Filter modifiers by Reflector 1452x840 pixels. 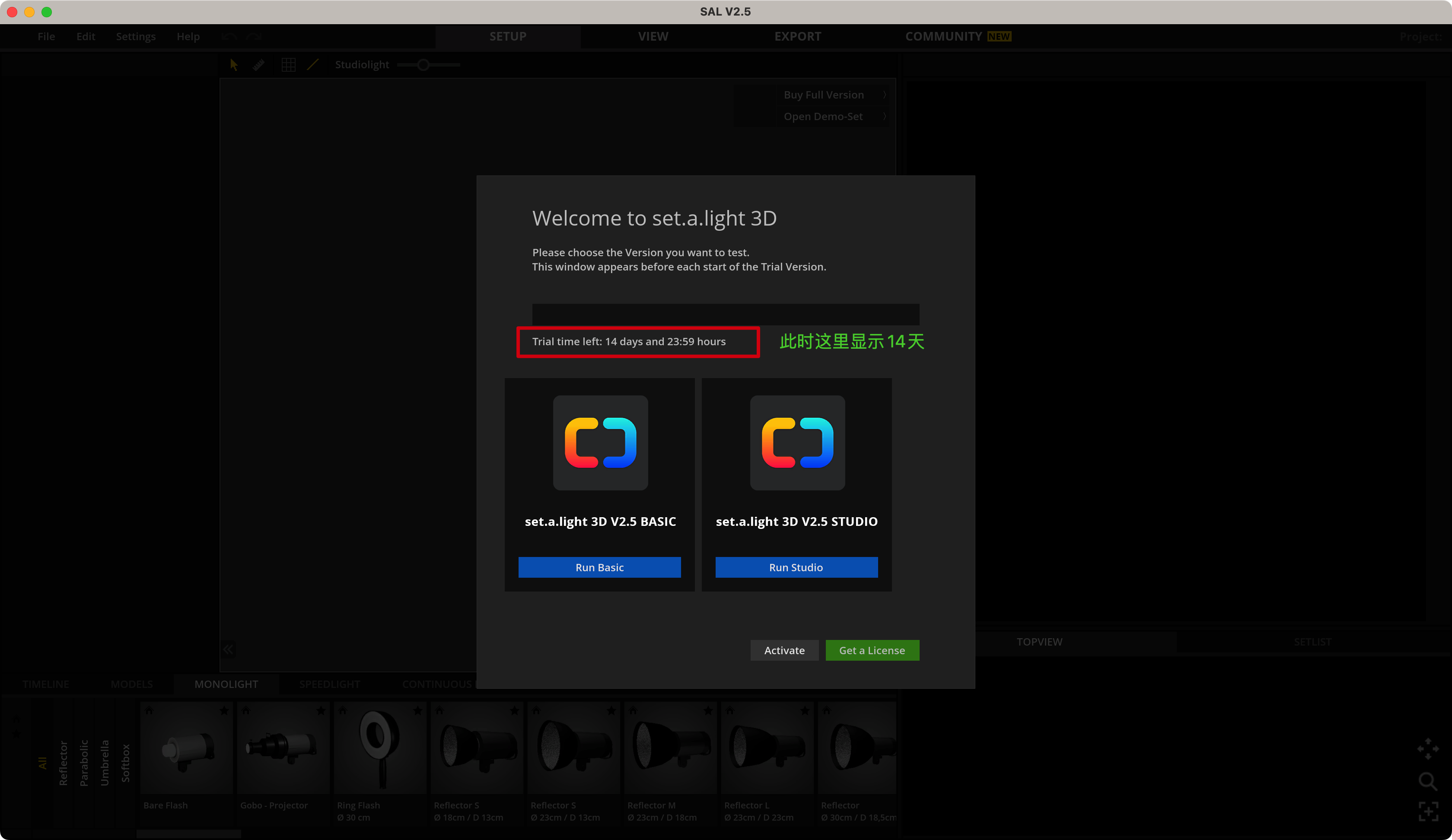pos(63,764)
